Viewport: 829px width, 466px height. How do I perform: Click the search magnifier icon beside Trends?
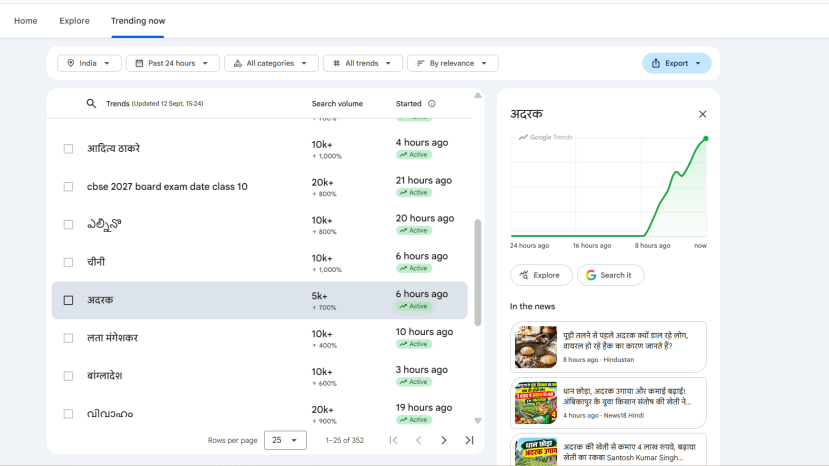[x=91, y=104]
